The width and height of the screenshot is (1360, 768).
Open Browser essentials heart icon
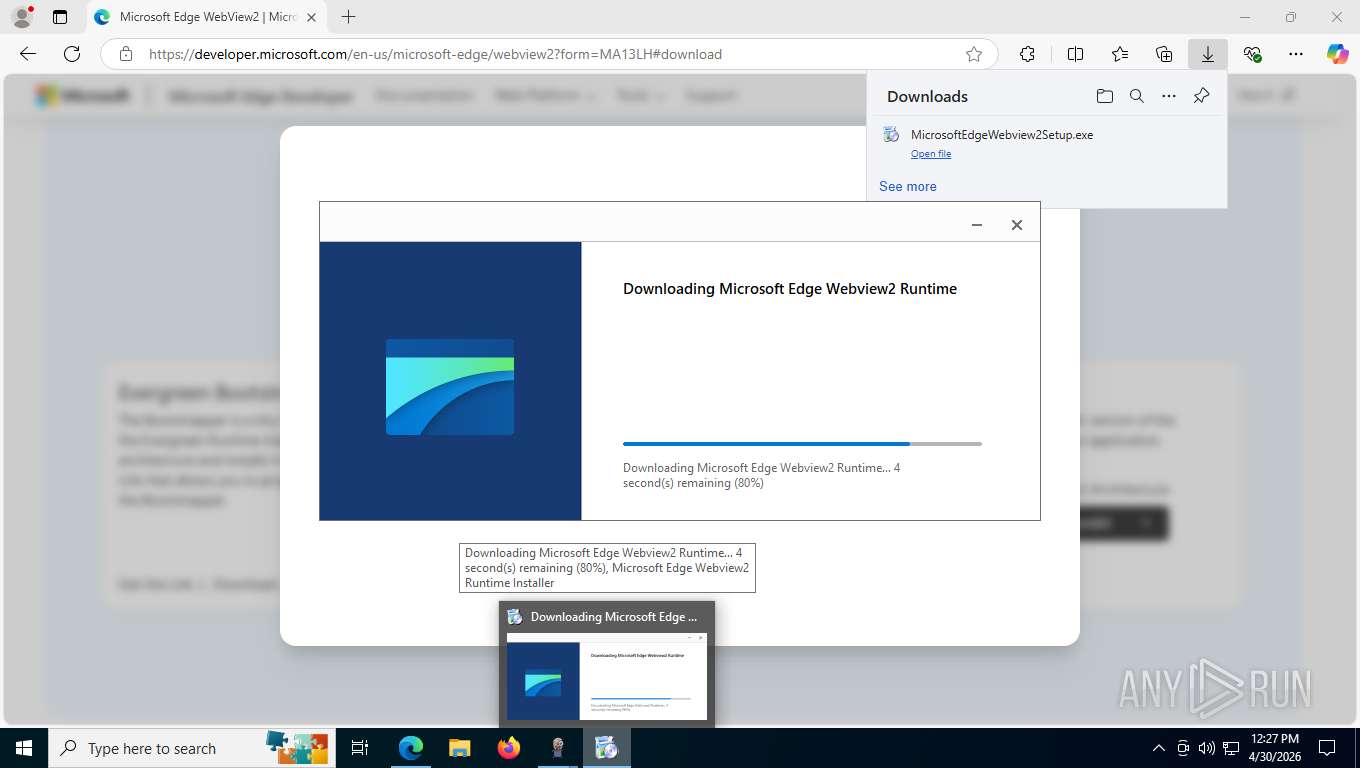pos(1252,54)
